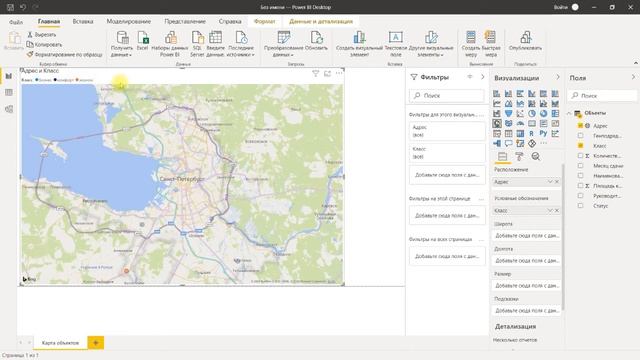Check the Статус field
Image resolution: width=640 pixels, height=360 pixels.
tap(580, 206)
